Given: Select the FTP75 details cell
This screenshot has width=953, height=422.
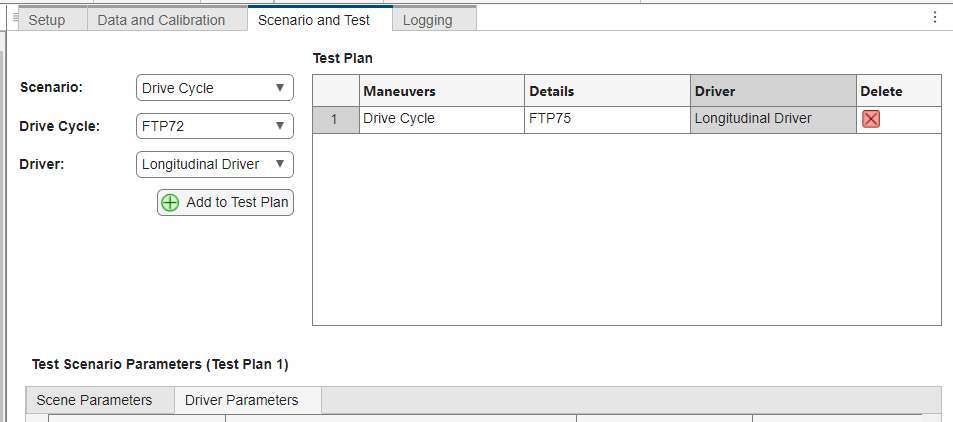Looking at the screenshot, I should [x=607, y=119].
